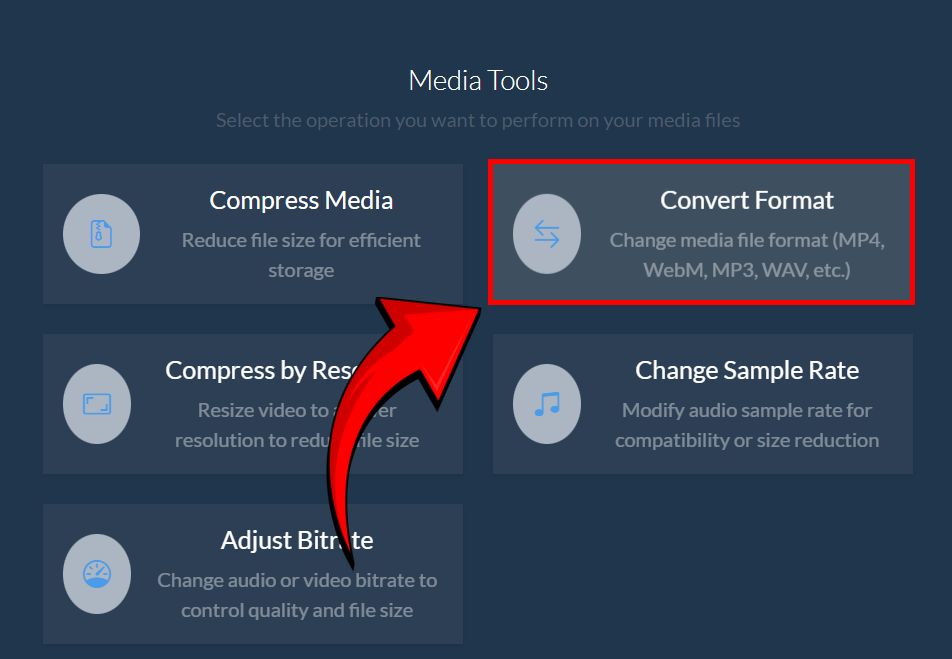Click the Change Sample Rate title text
Viewport: 952px width, 659px height.
point(747,370)
